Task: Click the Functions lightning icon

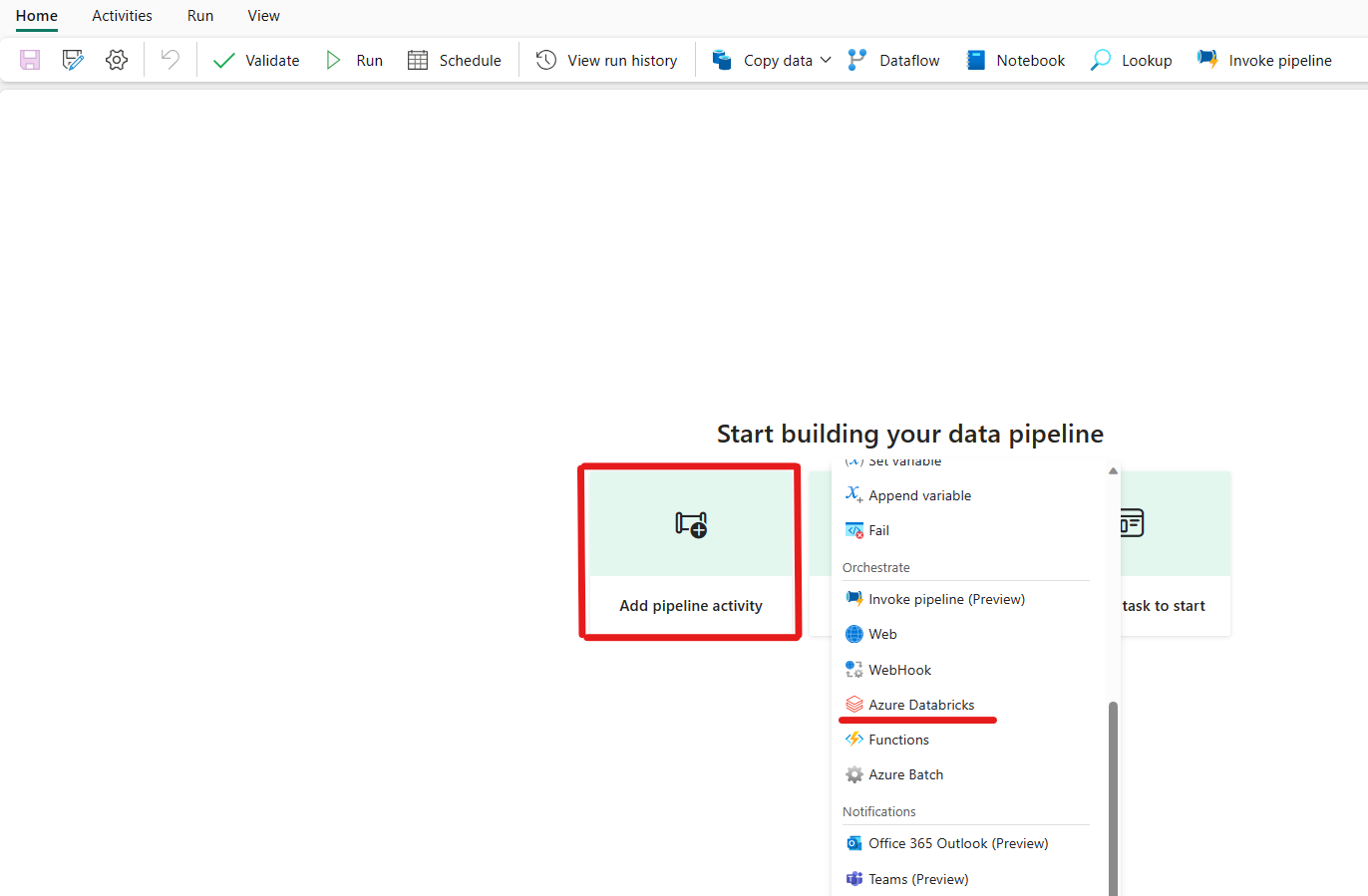Action: (x=855, y=740)
